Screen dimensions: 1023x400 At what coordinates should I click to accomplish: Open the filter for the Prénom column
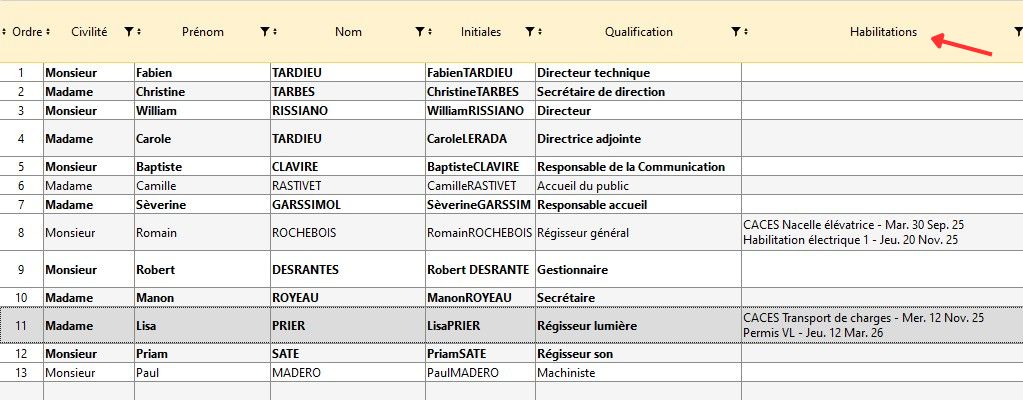click(264, 32)
